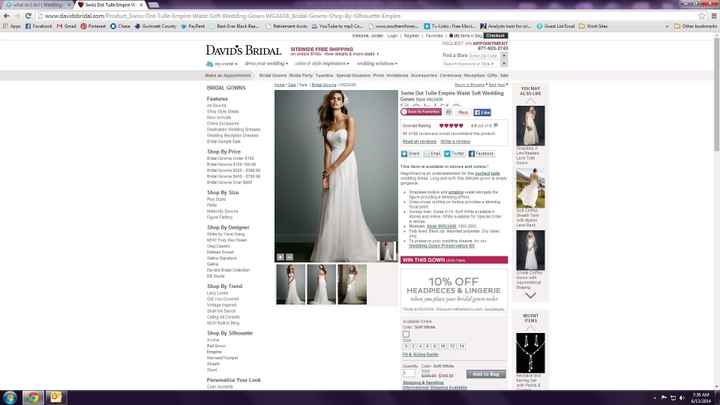Click the browser back arrow
Image resolution: width=720 pixels, height=405 pixels.
[x=6, y=16]
